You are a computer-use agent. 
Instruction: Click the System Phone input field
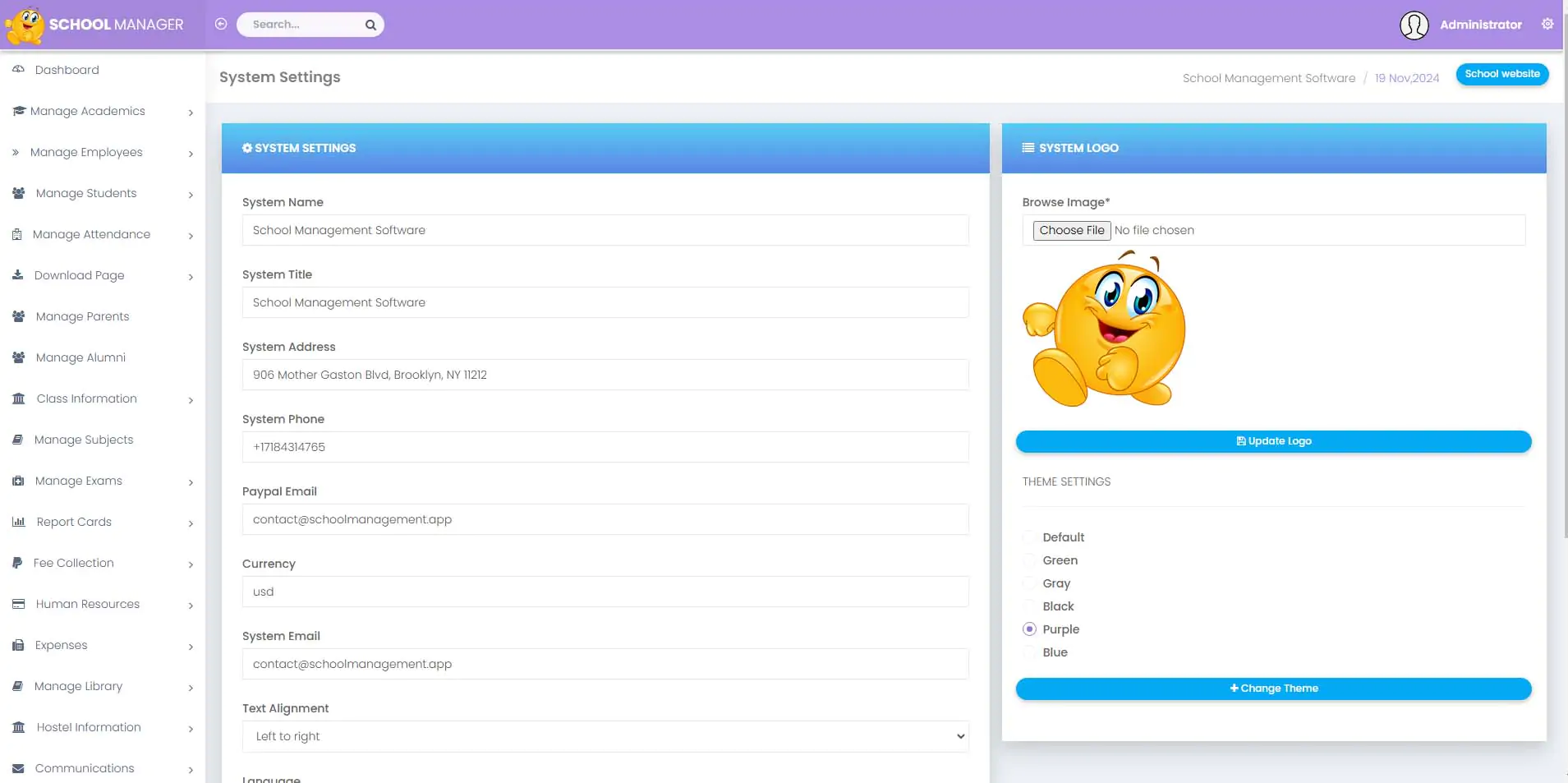tap(605, 447)
